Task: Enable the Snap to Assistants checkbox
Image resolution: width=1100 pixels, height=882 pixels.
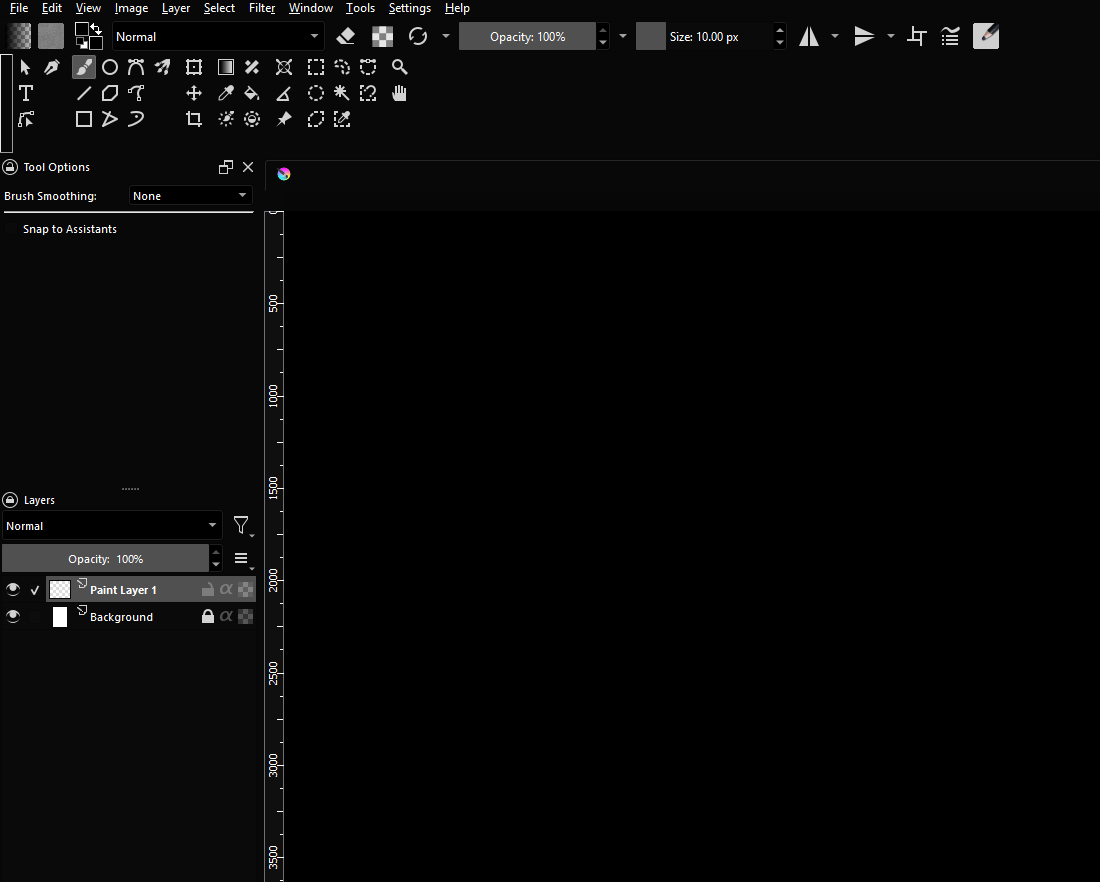Action: tap(12, 229)
